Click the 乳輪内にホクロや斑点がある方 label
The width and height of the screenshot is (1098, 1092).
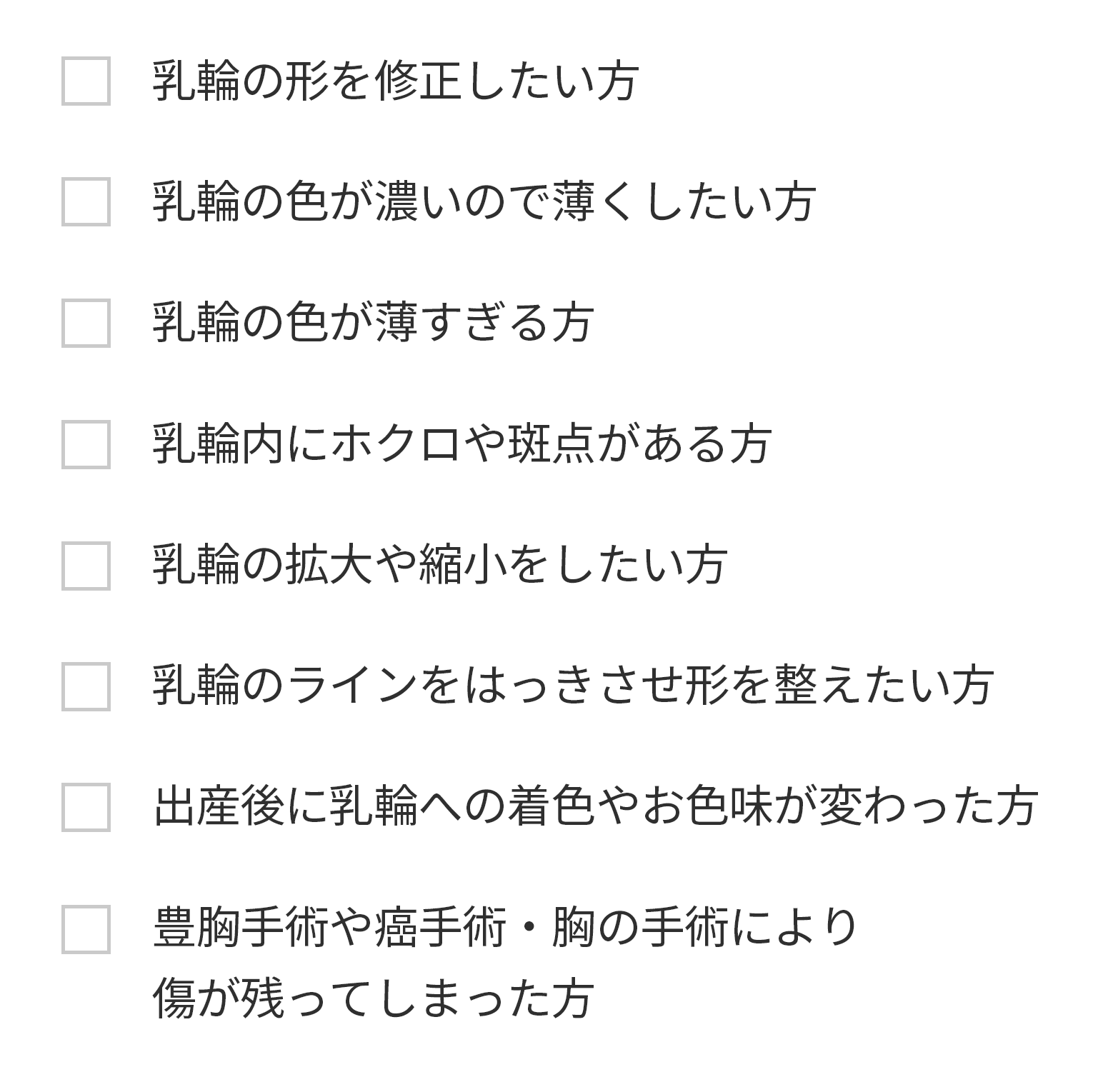461,444
